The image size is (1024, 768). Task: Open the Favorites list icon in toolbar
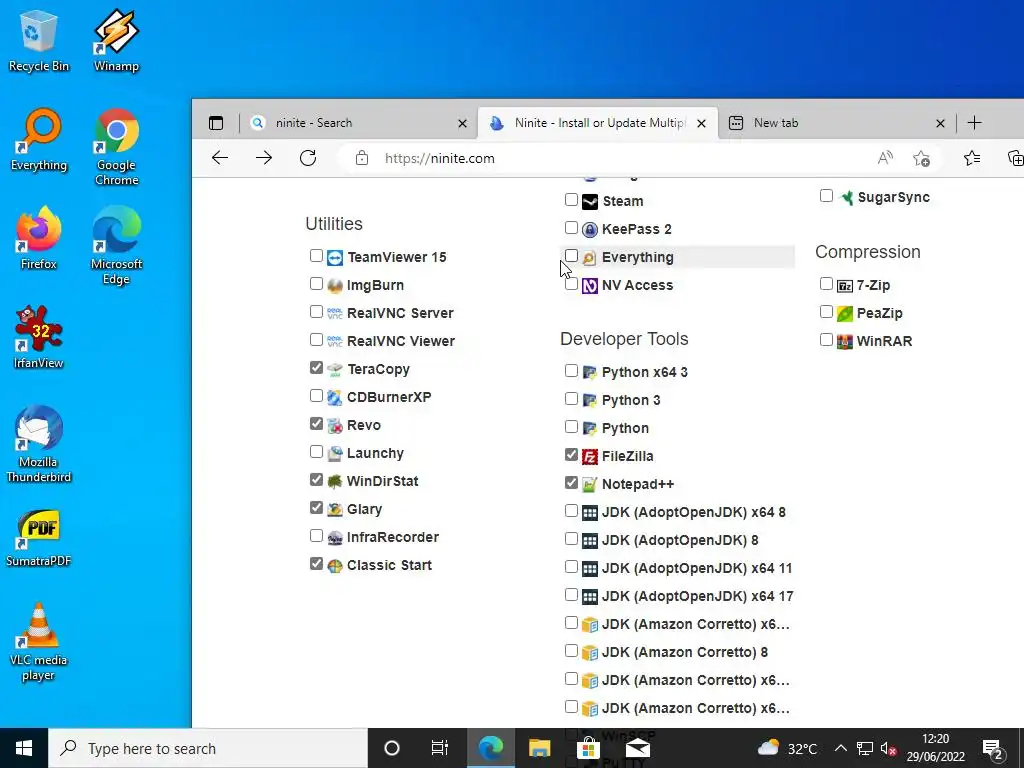click(x=972, y=157)
